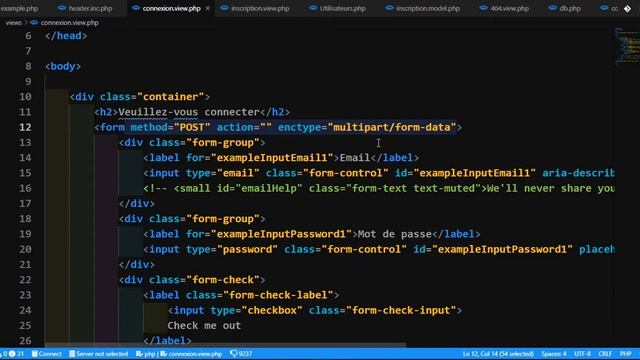The image size is (640, 360).
Task: Click line number 12 in the gutter
Action: 25,127
